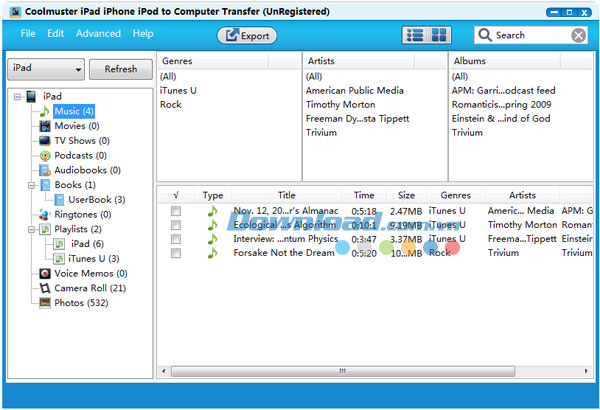Tick the checkbox for Forsake Not the Dream
Viewport: 600px width, 410px height.
[x=176, y=253]
